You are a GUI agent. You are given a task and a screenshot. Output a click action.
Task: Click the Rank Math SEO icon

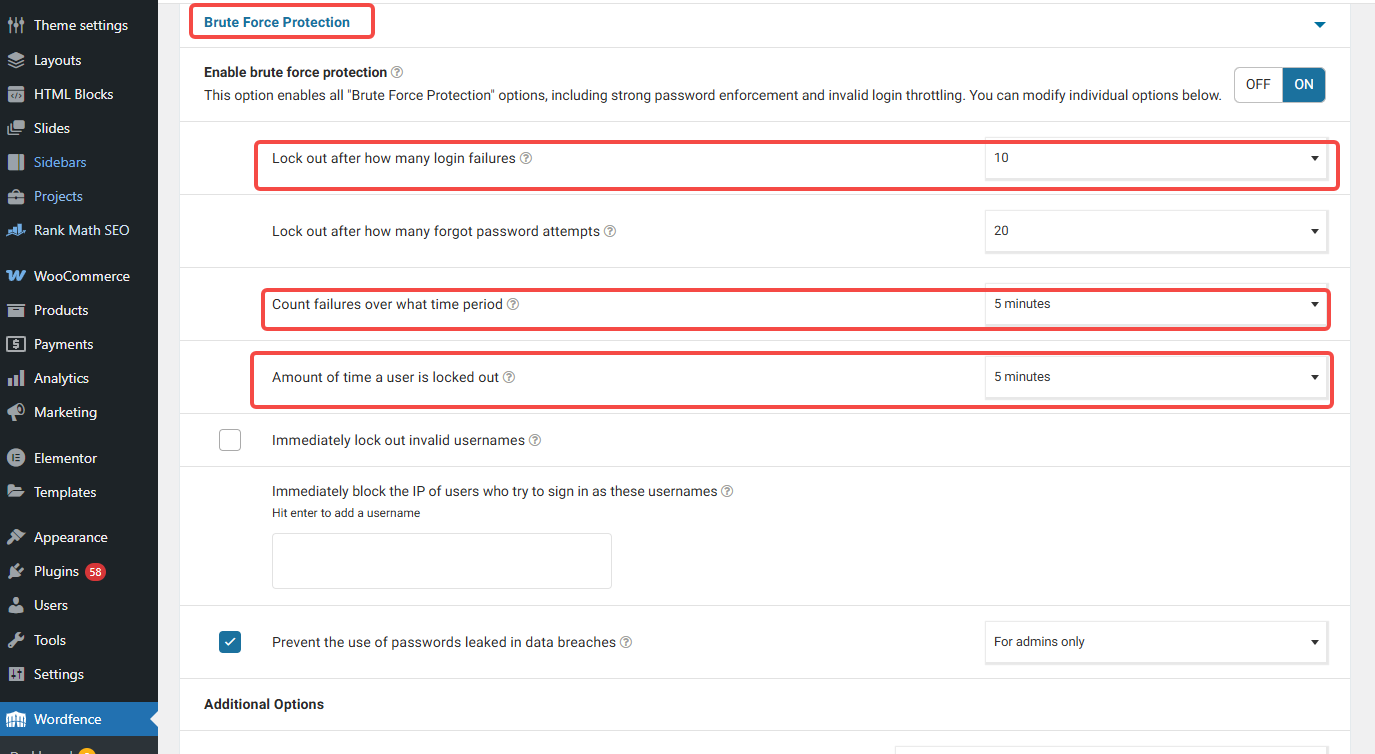(x=16, y=230)
